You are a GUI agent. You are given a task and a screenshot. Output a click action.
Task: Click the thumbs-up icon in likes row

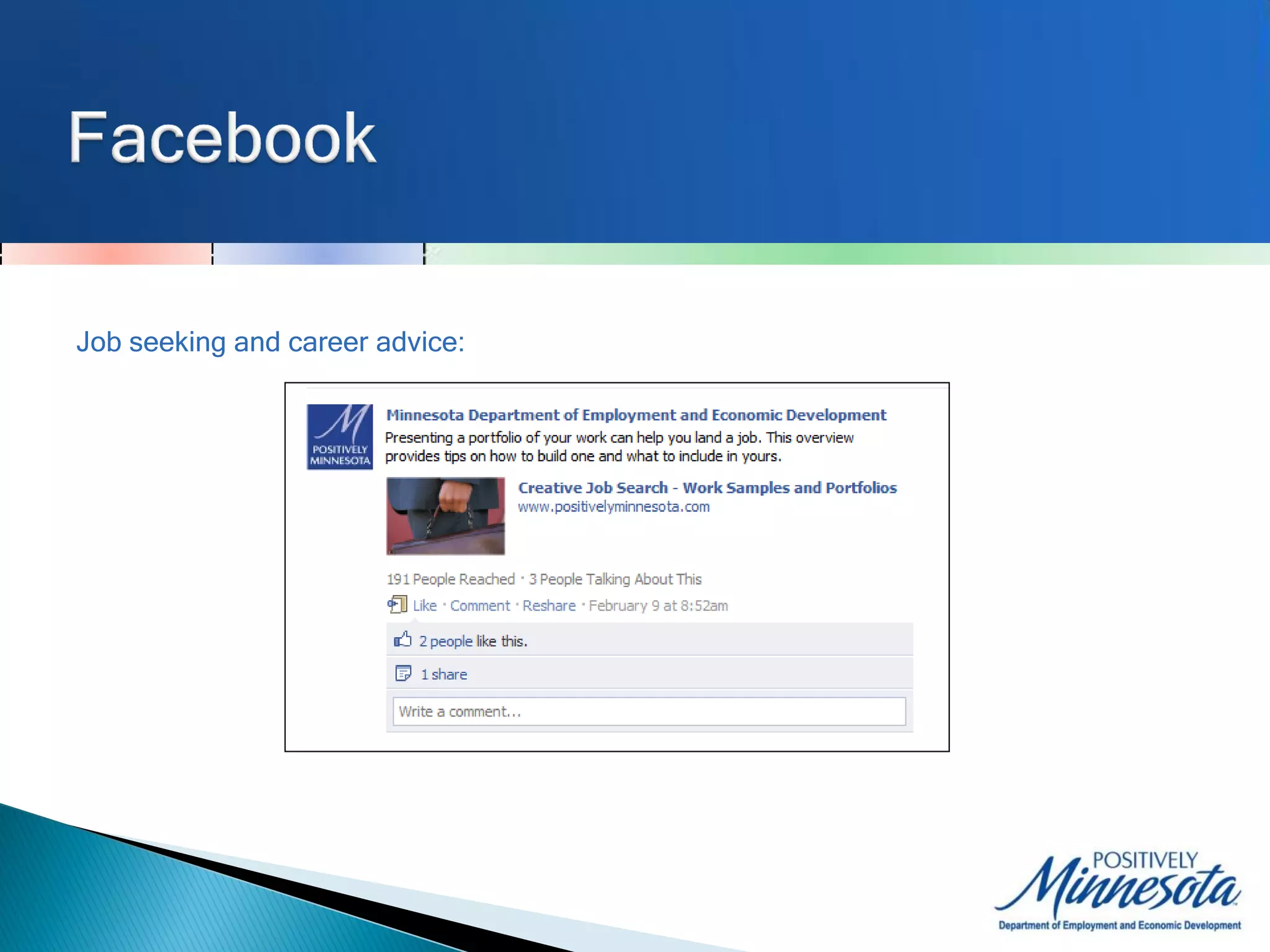[x=402, y=639]
